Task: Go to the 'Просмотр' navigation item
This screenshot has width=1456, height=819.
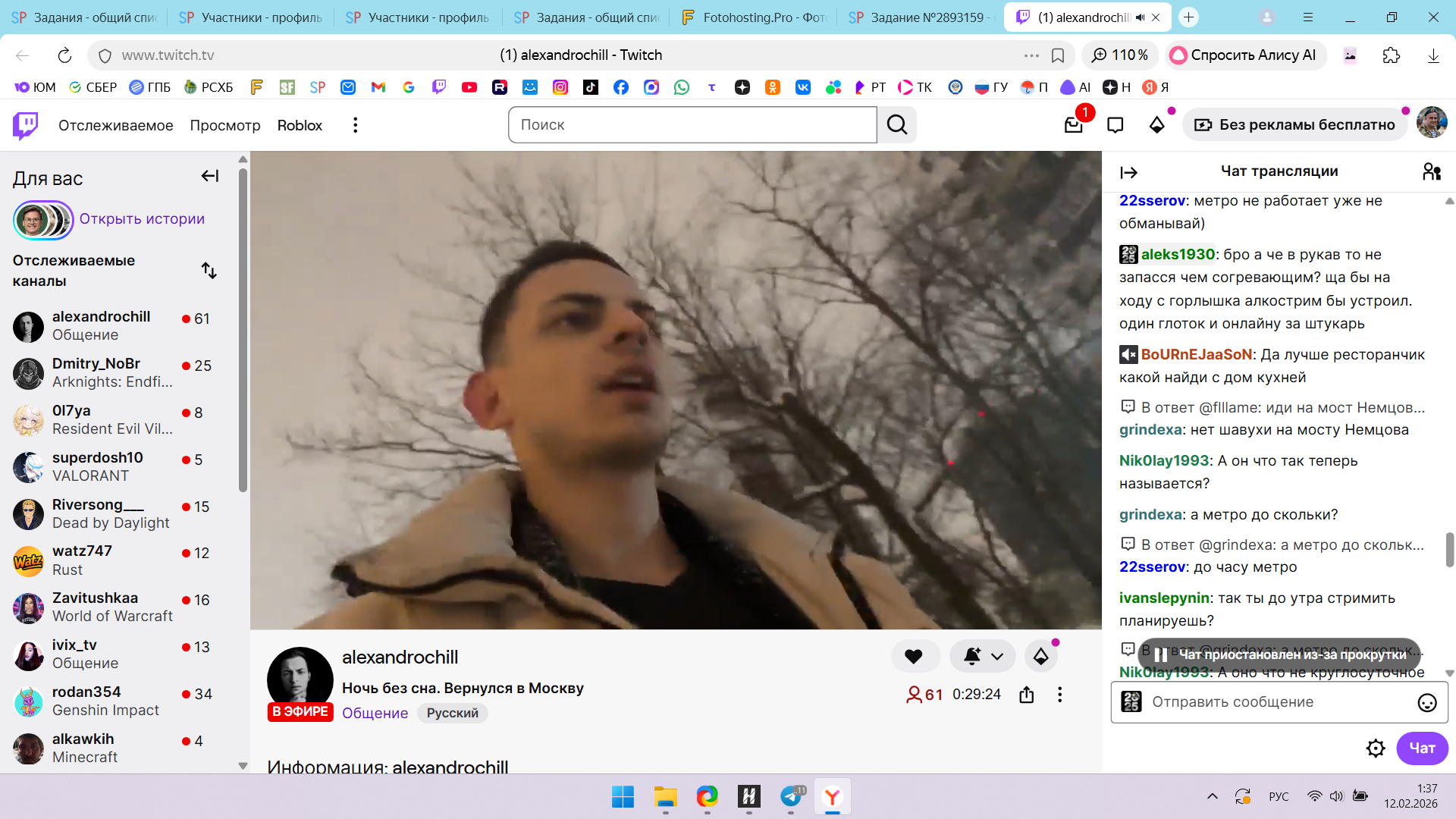Action: tap(224, 125)
